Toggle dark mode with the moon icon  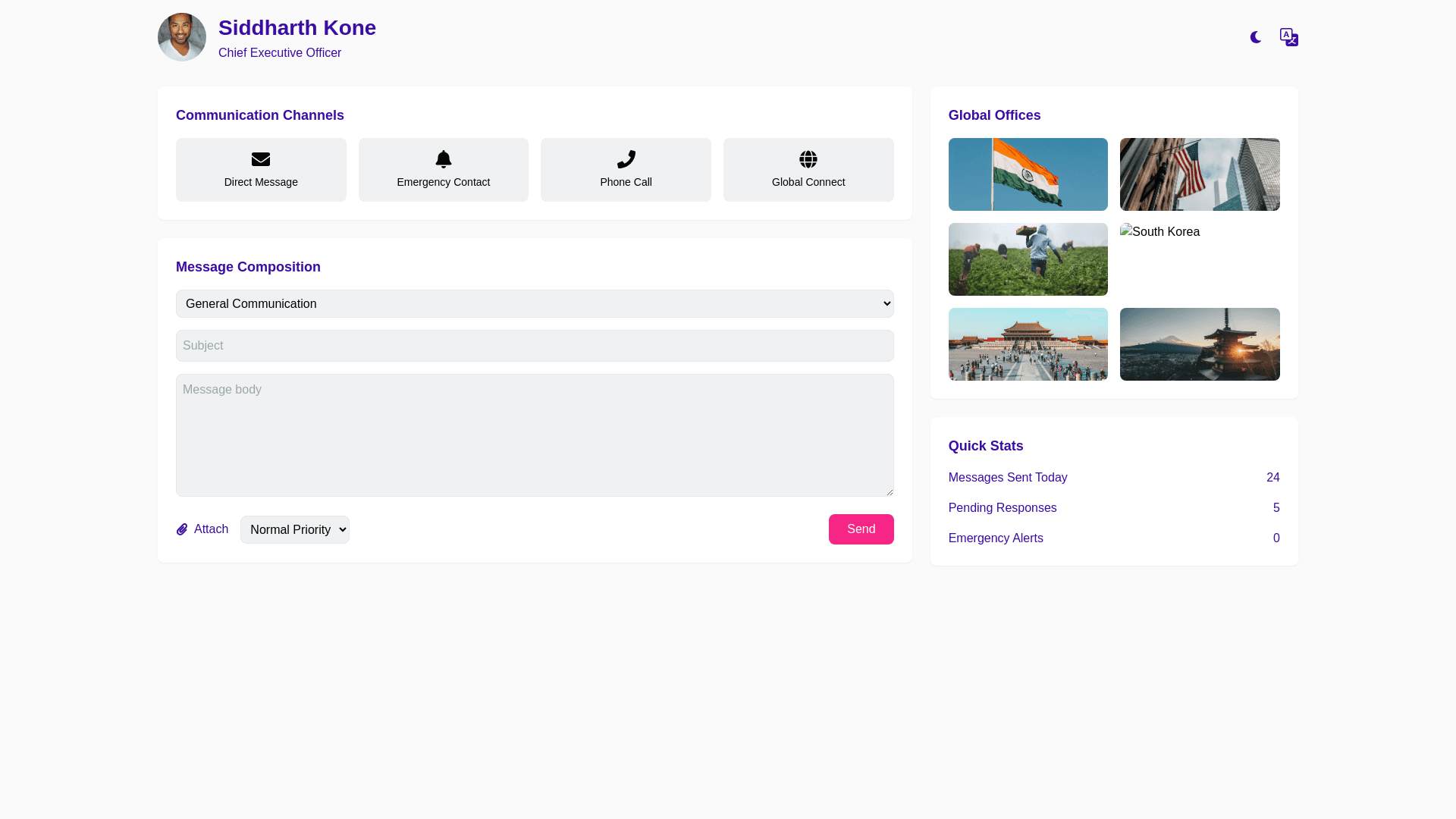click(x=1255, y=37)
